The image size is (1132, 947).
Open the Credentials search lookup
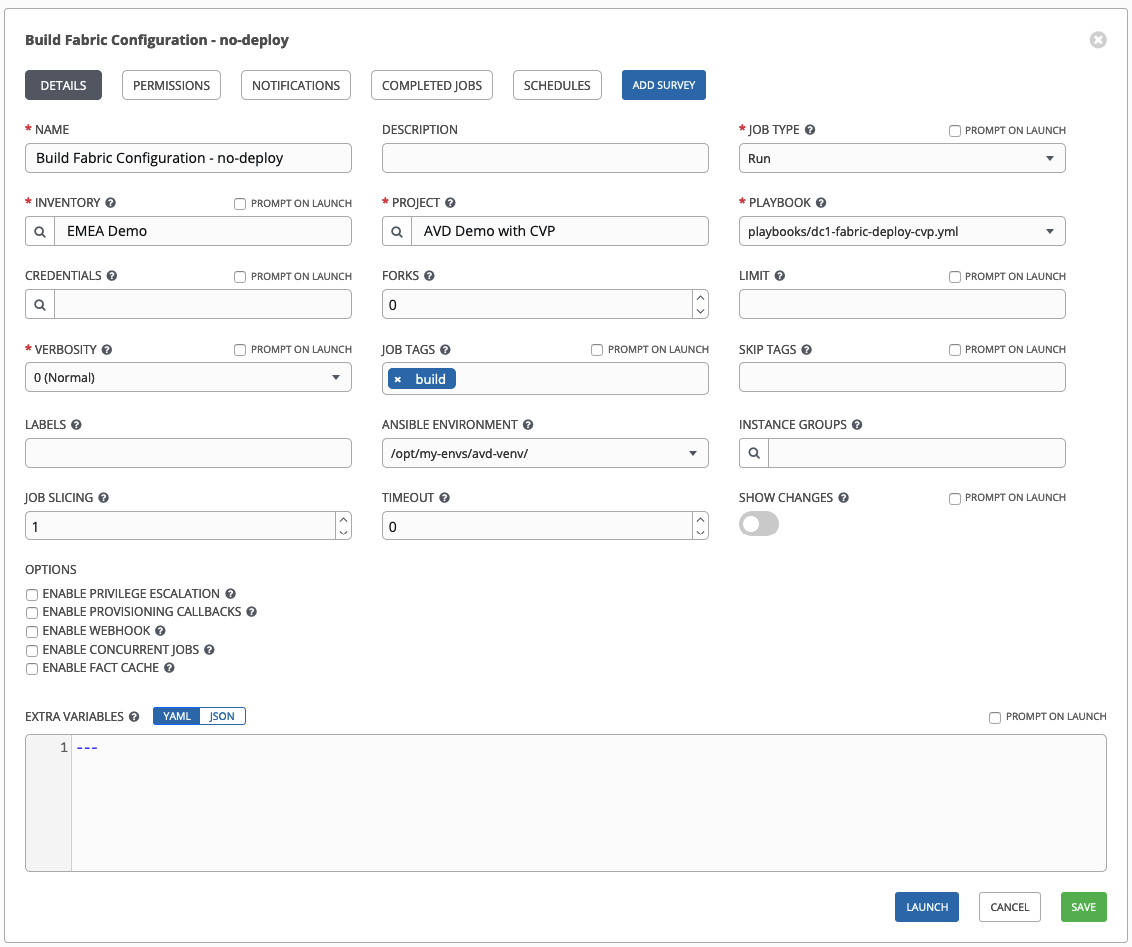(40, 304)
